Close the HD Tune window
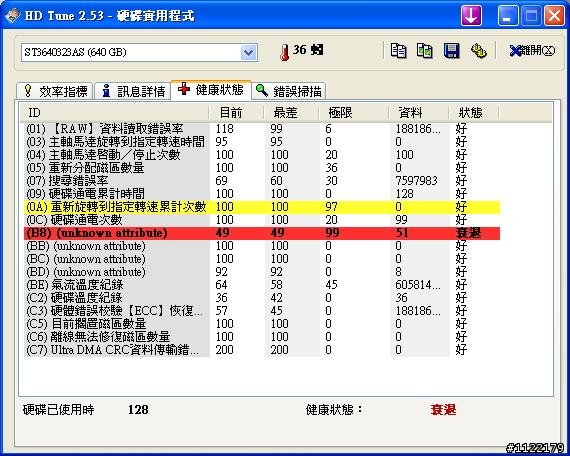Image resolution: width=570 pixels, height=456 pixels. [554, 16]
